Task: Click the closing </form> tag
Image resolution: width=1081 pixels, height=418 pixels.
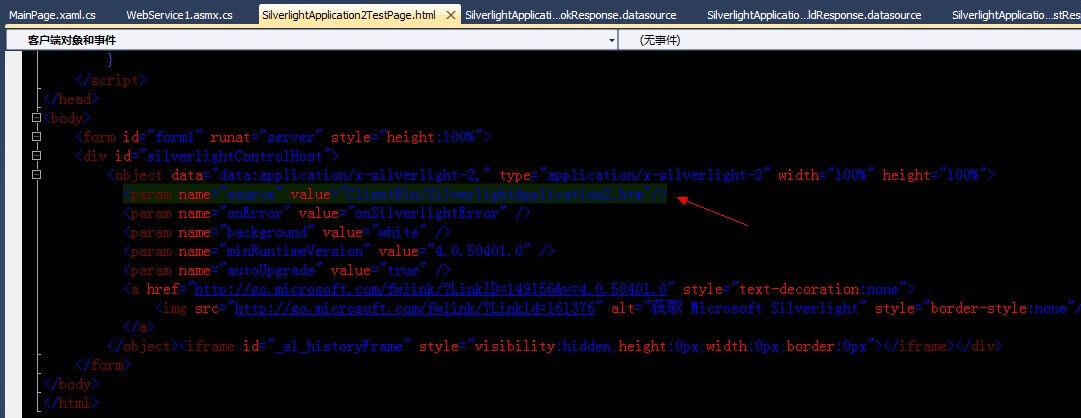Action: click(103, 365)
